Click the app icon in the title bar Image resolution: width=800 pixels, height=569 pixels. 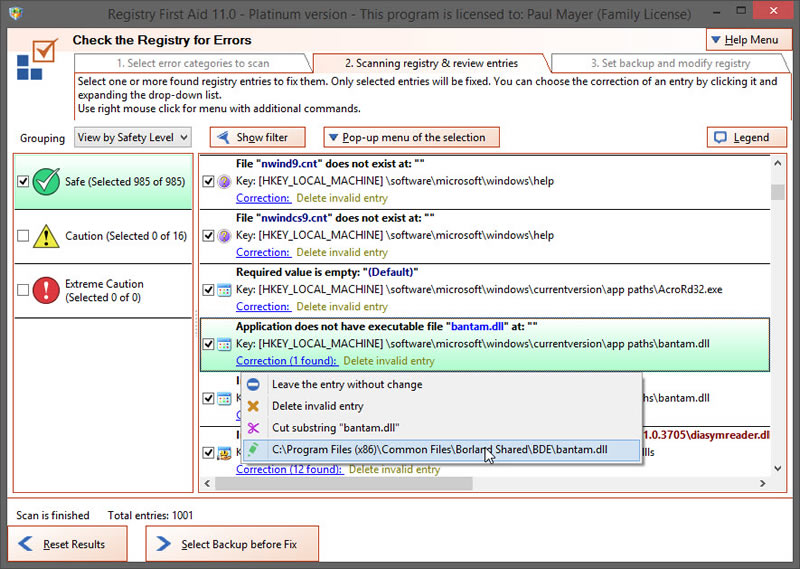tap(15, 12)
